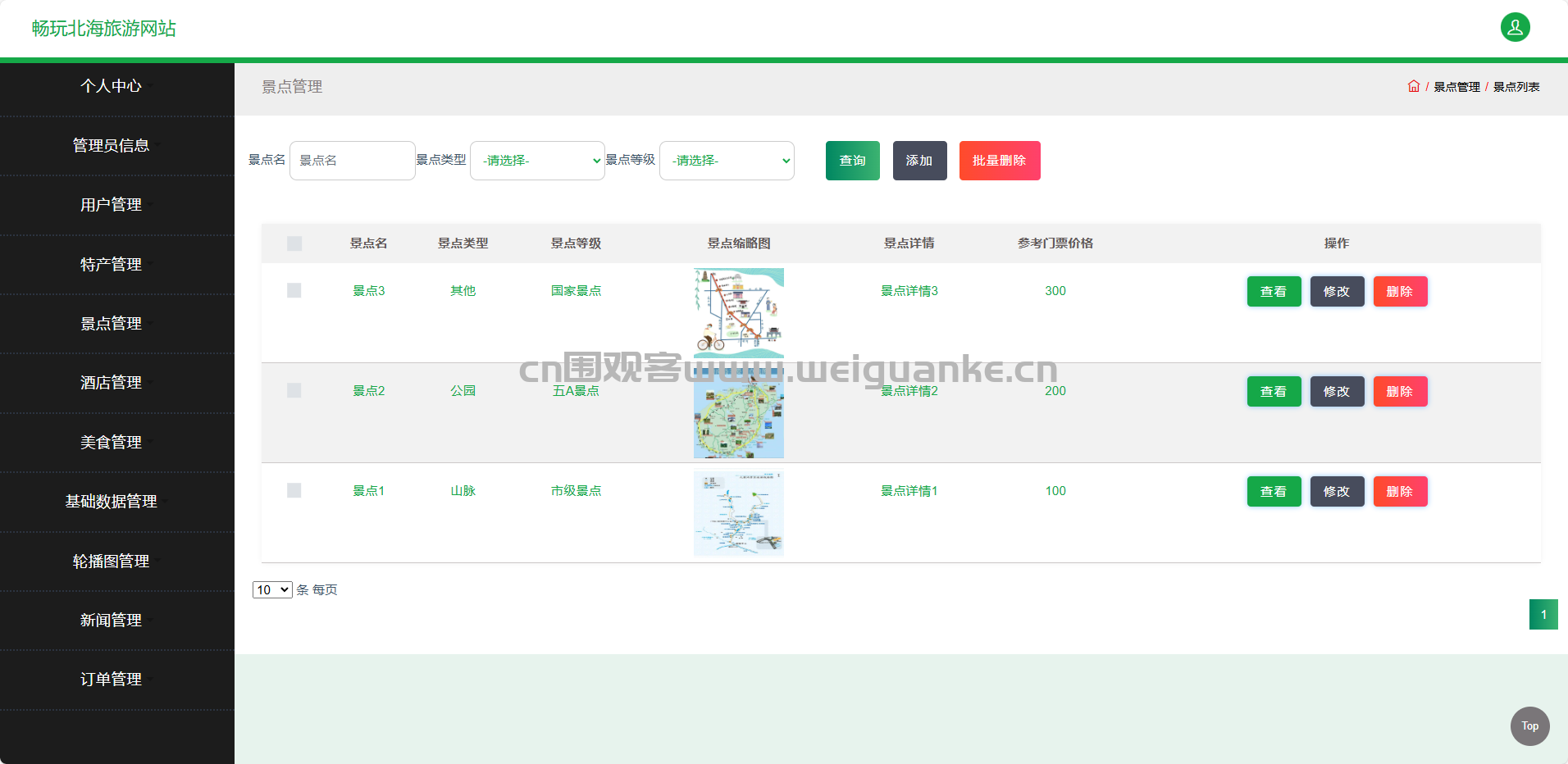The height and width of the screenshot is (764, 1568).
Task: Expand the rows-per-page dropdown
Action: [x=272, y=590]
